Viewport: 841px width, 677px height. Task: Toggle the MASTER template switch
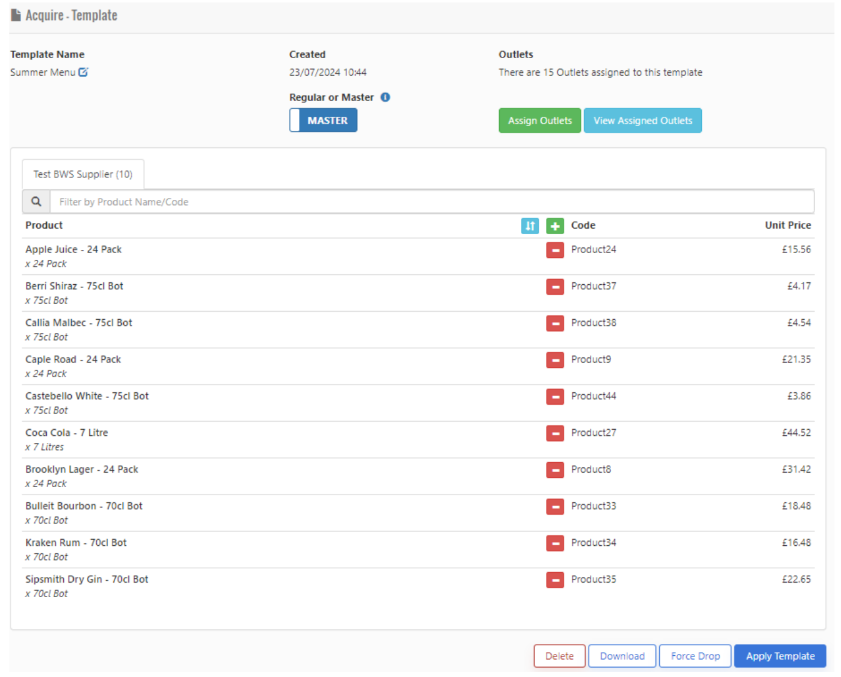tap(323, 121)
